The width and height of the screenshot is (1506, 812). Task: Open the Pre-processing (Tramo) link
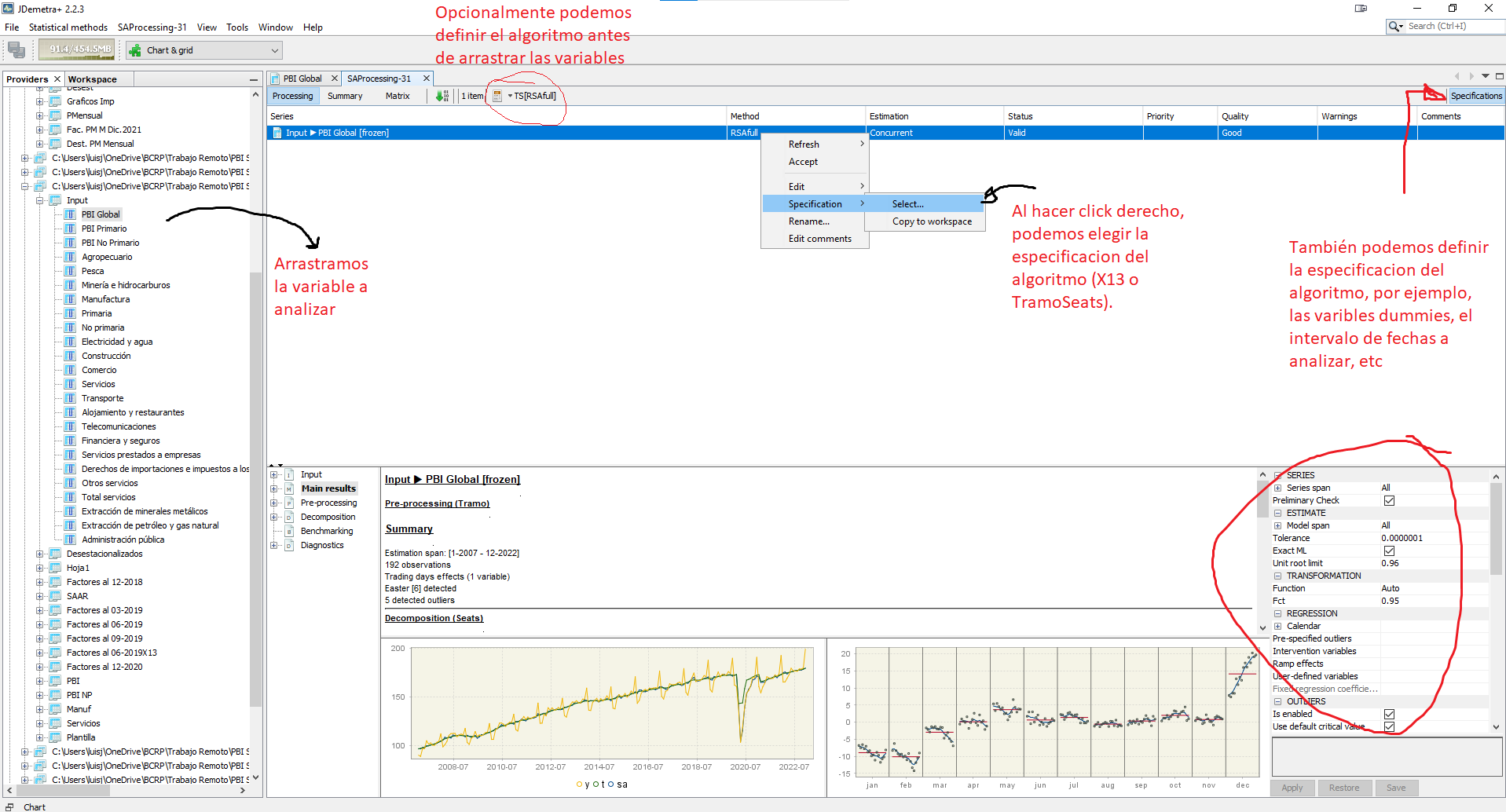[437, 503]
